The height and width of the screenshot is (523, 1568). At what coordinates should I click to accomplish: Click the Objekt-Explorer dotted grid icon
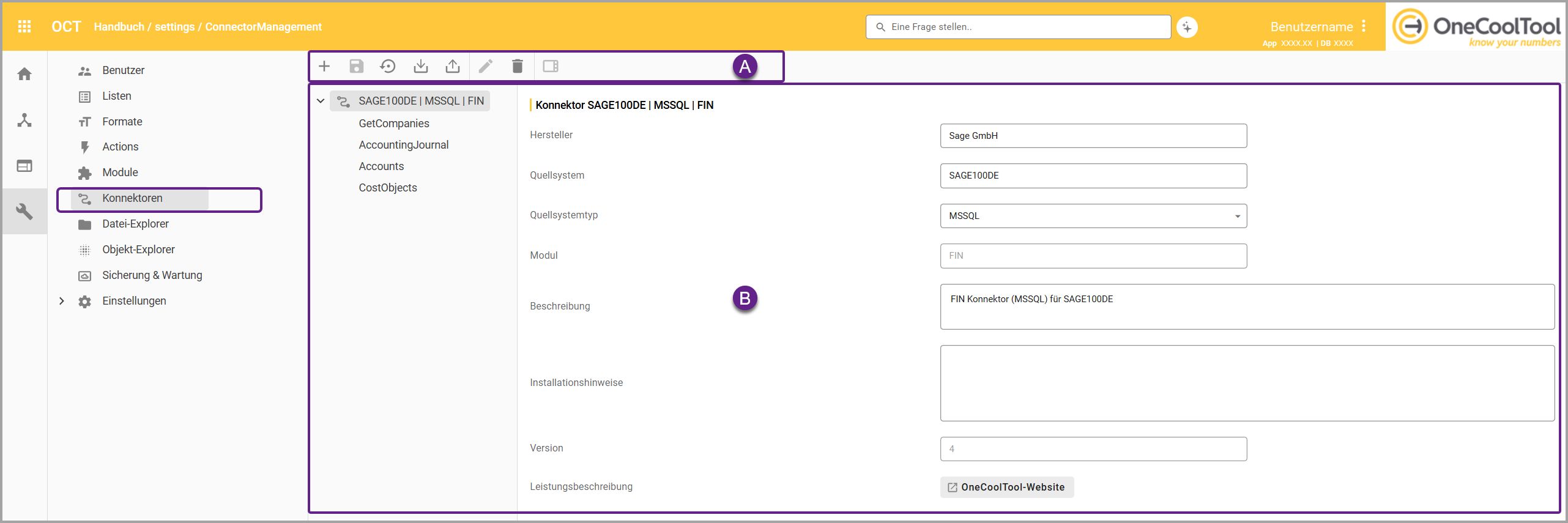click(x=85, y=250)
